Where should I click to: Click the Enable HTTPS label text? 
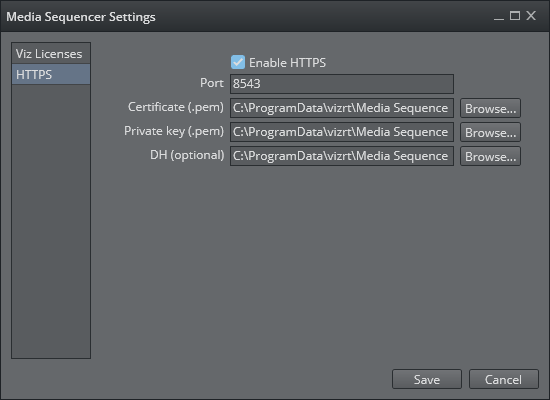(287, 63)
